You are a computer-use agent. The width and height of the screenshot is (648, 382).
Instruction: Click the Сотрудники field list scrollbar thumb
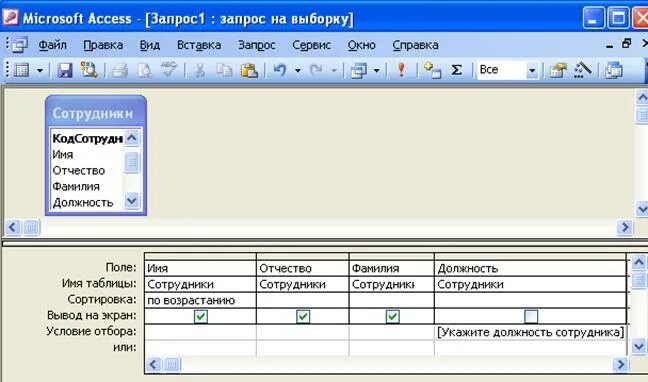tap(131, 162)
